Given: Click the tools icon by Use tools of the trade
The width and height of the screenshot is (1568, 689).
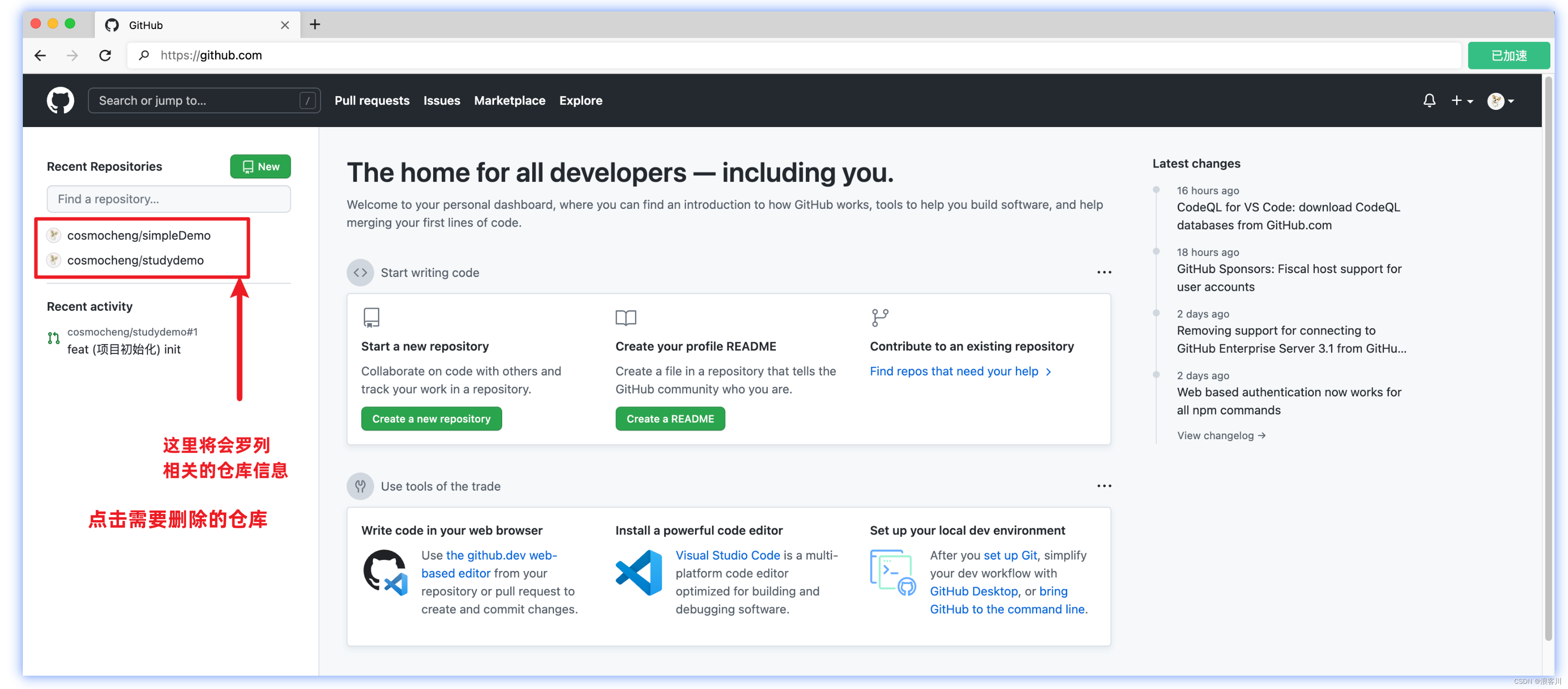Looking at the screenshot, I should pyautogui.click(x=360, y=486).
